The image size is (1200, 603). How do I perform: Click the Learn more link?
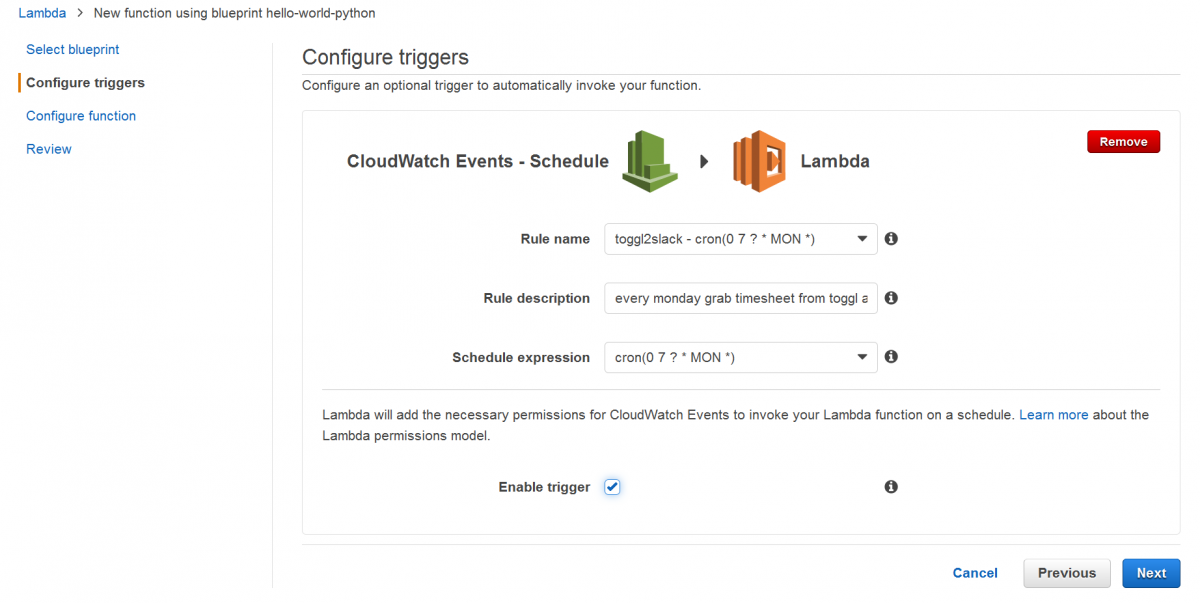click(1054, 414)
